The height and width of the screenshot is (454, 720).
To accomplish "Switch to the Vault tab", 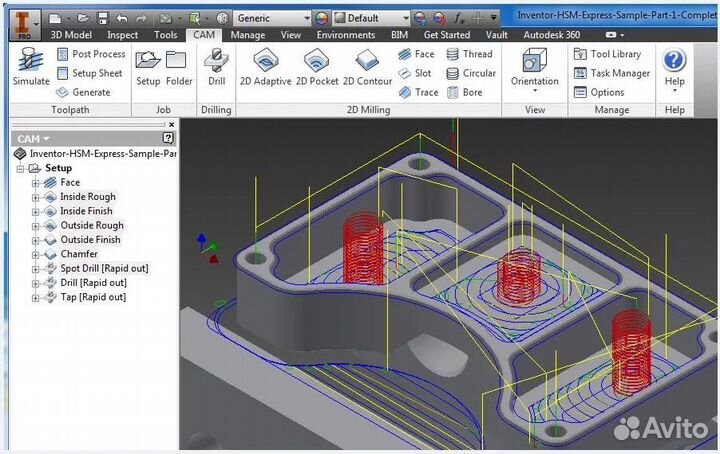I will pyautogui.click(x=497, y=35).
